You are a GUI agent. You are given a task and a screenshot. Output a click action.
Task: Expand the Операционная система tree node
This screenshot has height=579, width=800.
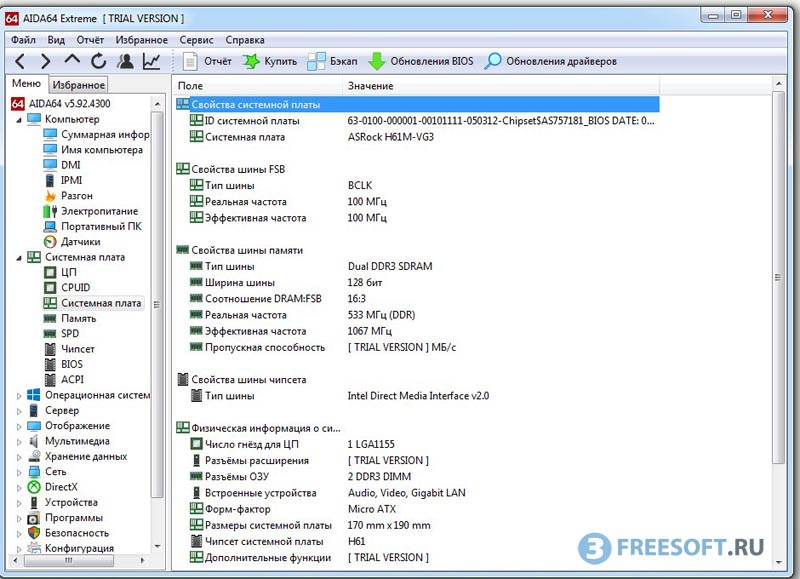pyautogui.click(x=19, y=396)
